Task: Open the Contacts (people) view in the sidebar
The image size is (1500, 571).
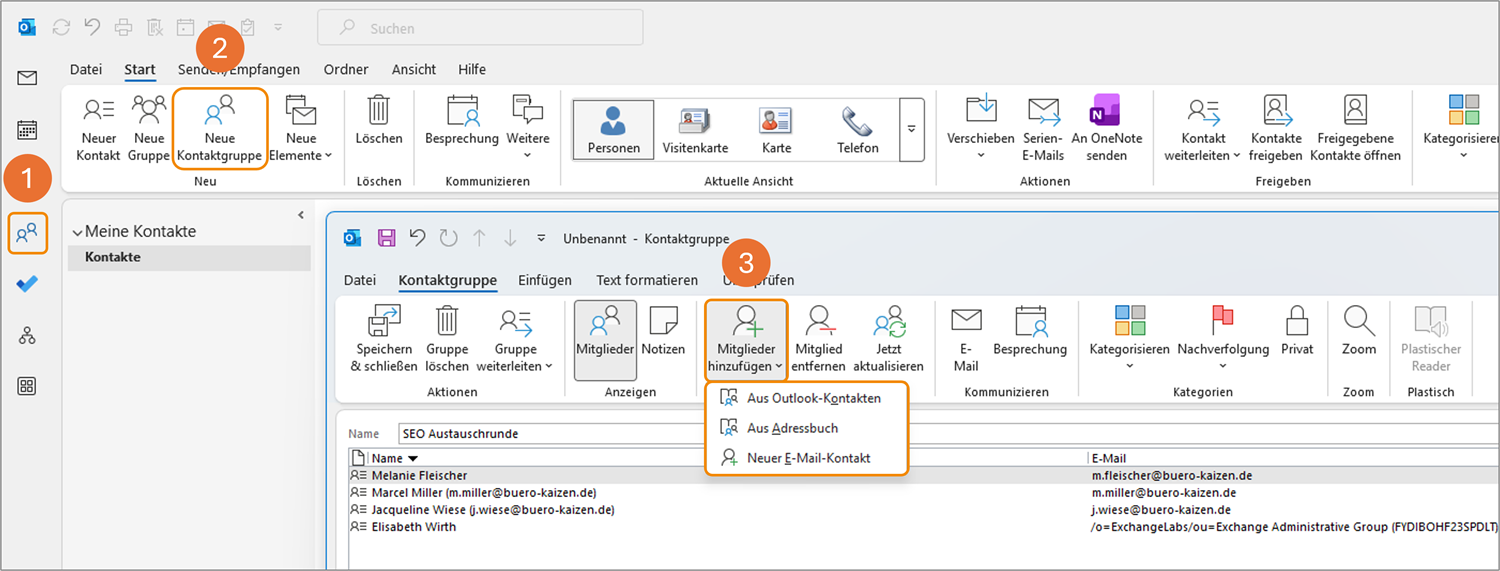Action: pos(27,233)
